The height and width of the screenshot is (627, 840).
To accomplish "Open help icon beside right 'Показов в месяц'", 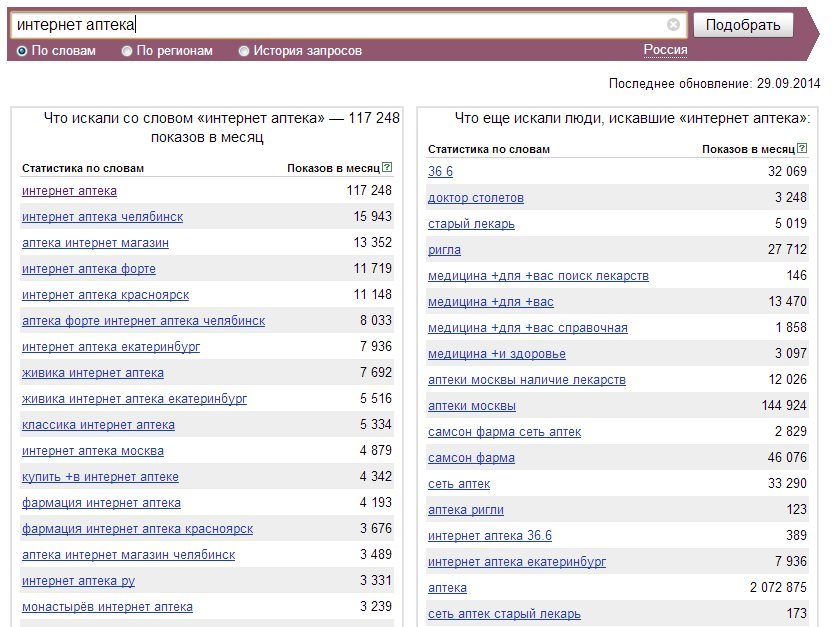I will [802, 148].
